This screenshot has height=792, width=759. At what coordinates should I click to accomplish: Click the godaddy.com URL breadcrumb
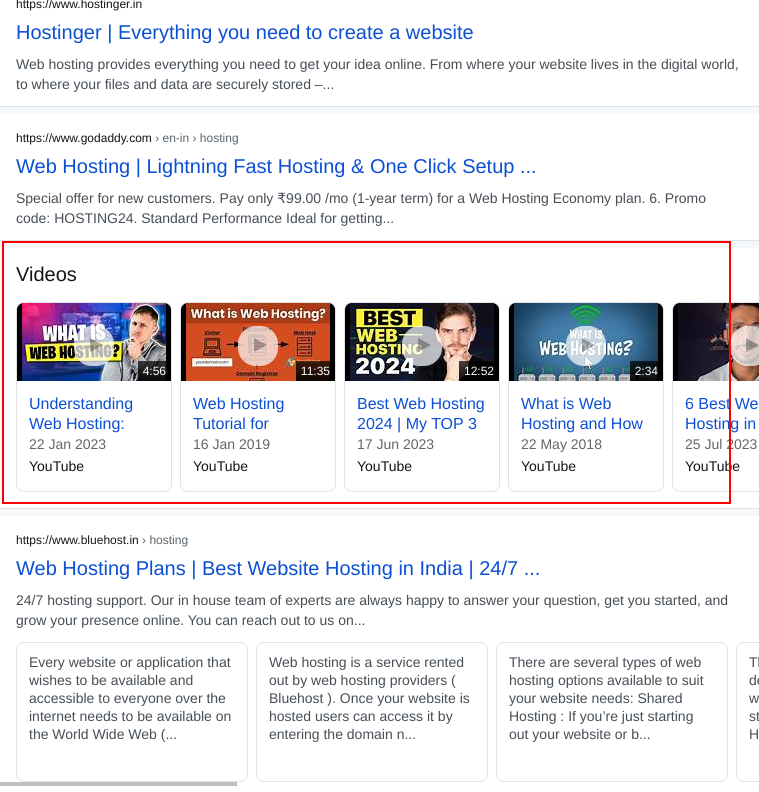coord(127,138)
